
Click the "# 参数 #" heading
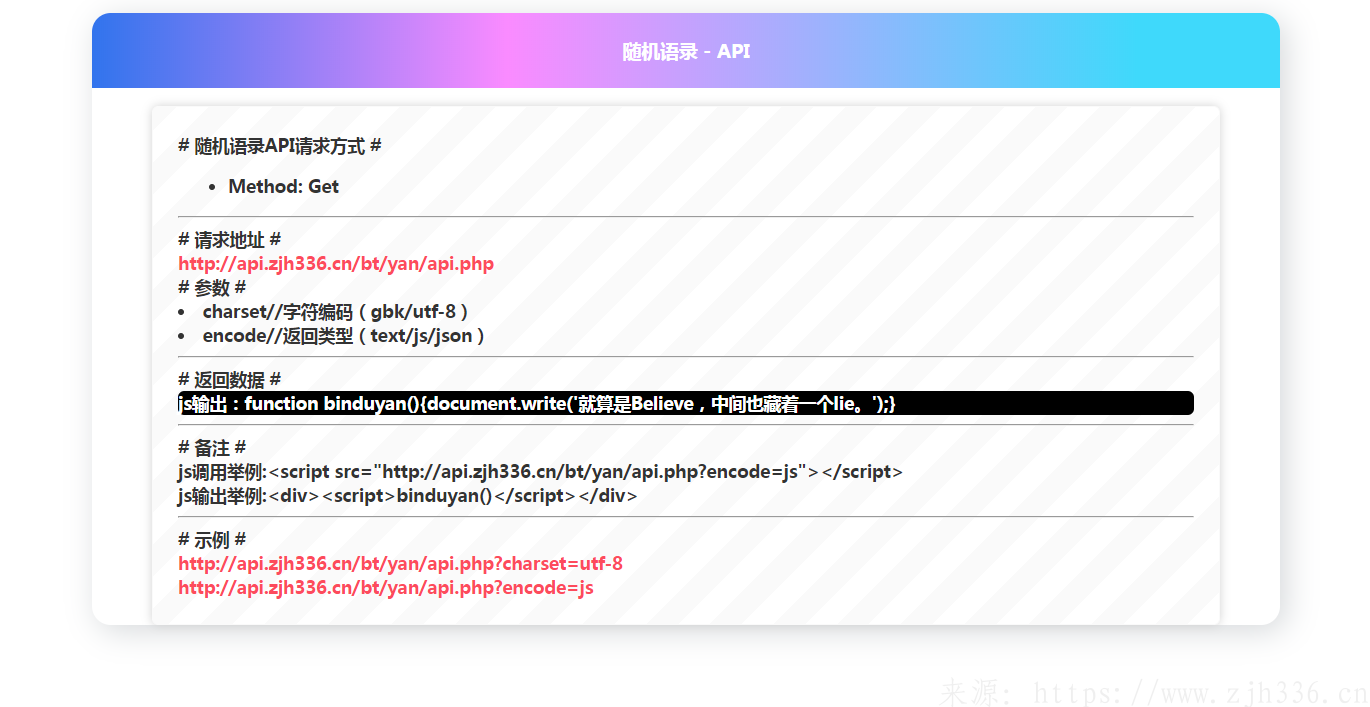(x=212, y=288)
